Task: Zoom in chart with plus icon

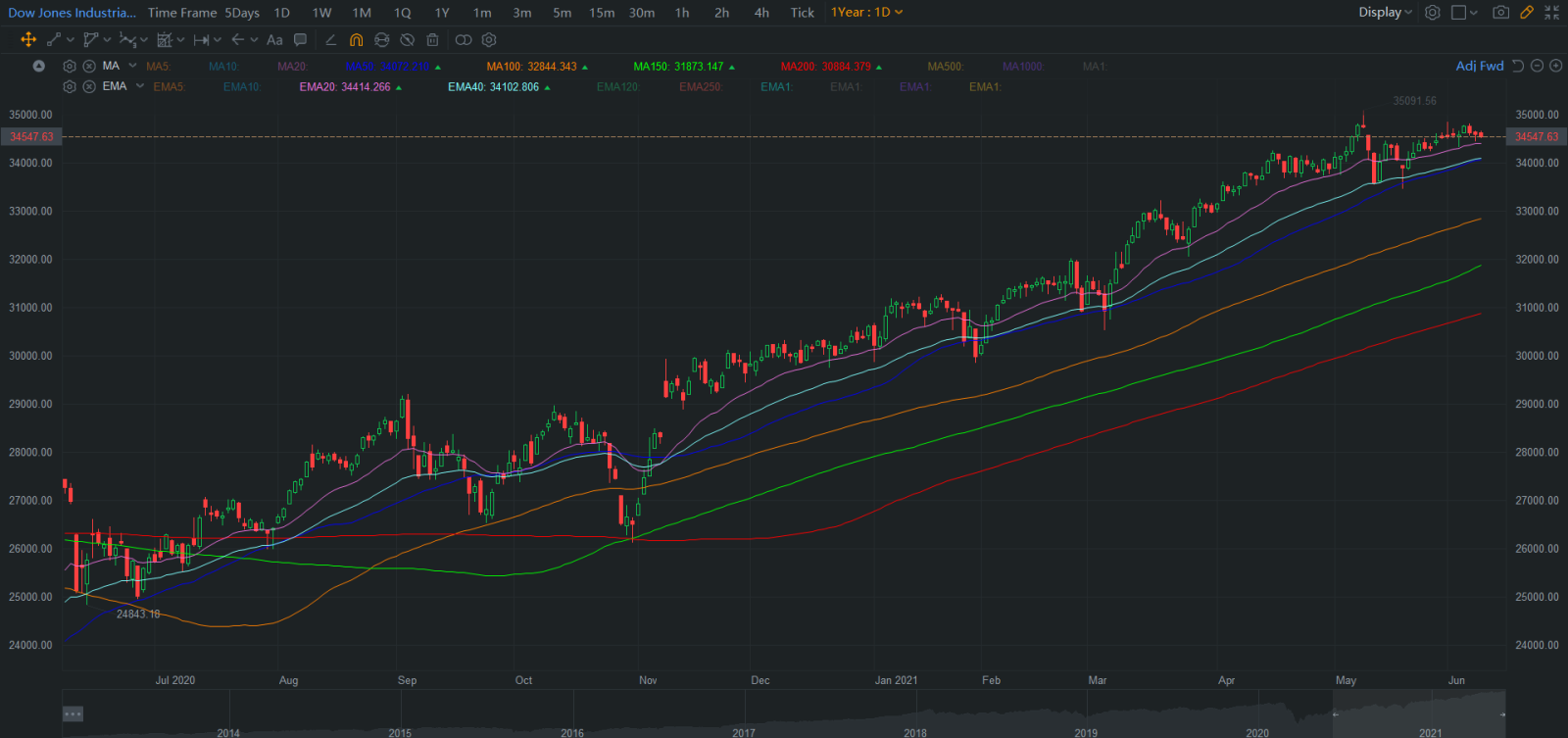Action: [1555, 66]
